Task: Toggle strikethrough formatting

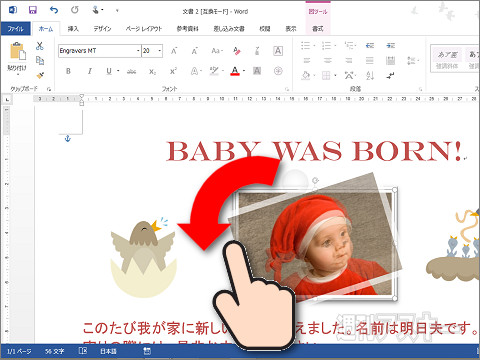Action: [x=132, y=71]
